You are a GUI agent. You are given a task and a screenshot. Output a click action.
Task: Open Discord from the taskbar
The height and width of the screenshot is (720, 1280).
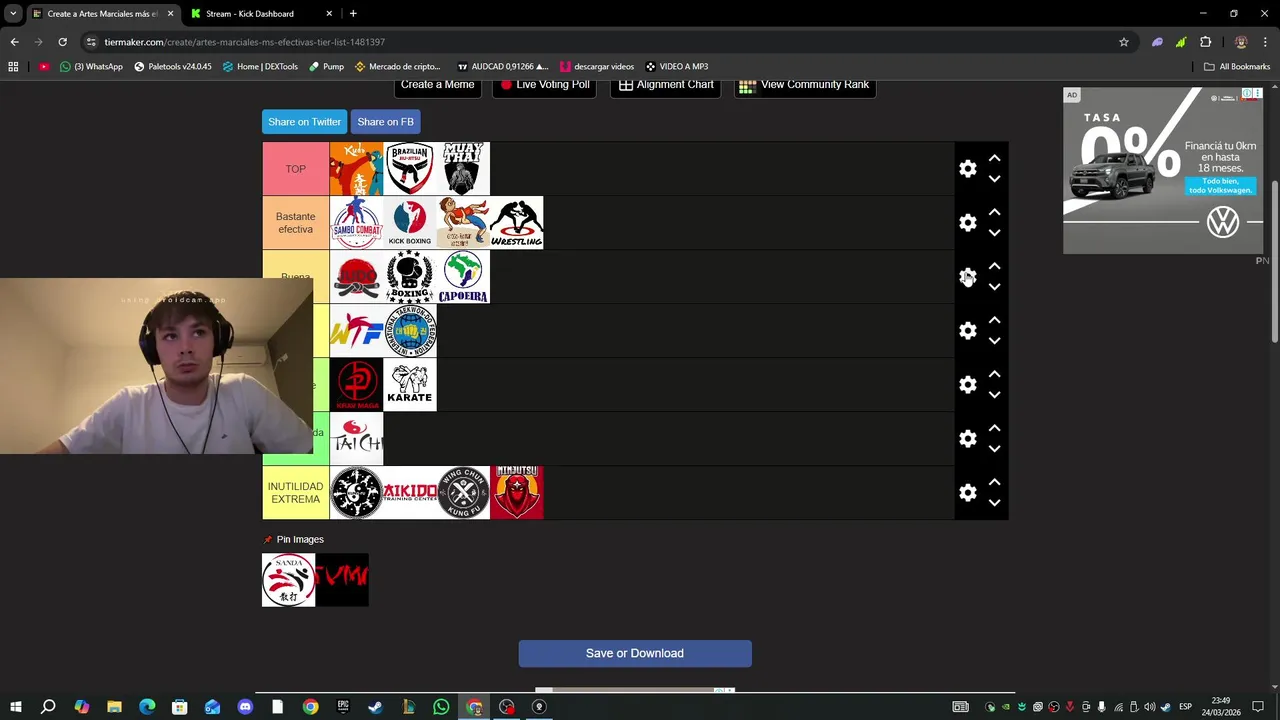tap(245, 707)
